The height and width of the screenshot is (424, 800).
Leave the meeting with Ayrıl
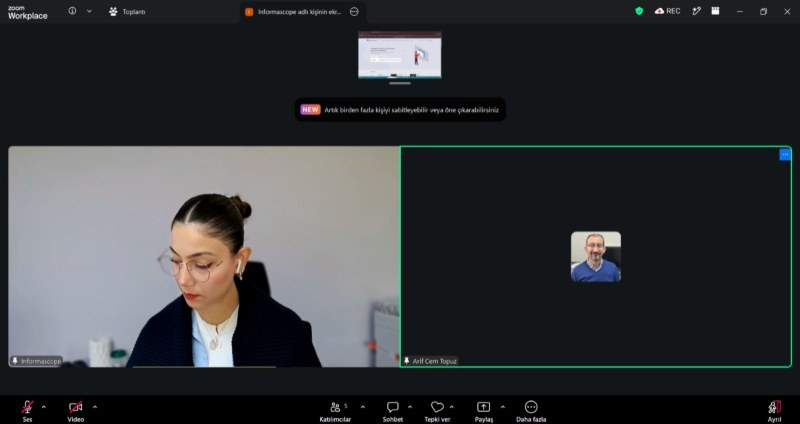tap(774, 411)
